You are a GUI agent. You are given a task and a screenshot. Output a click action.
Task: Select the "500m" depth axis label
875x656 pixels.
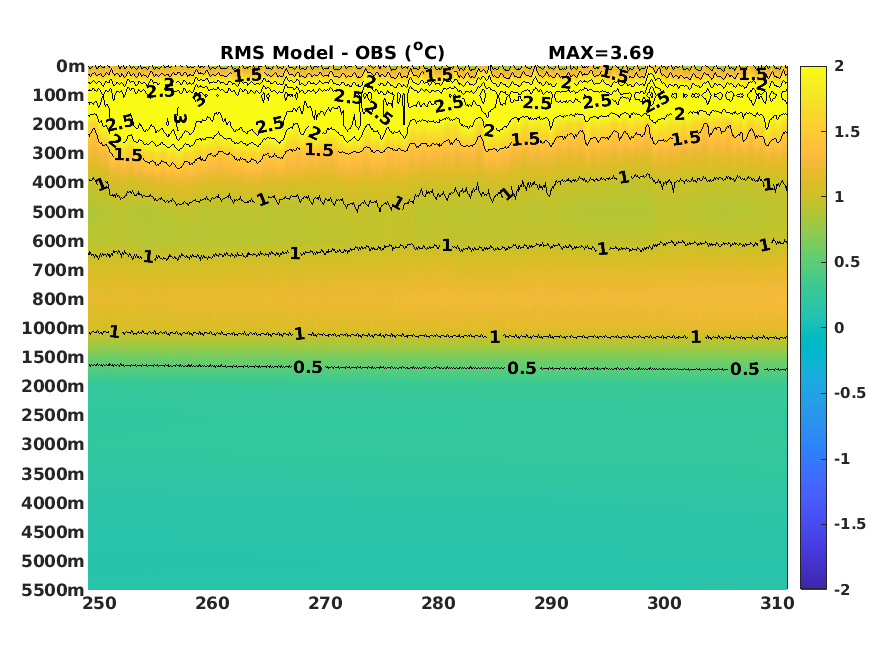point(59,211)
